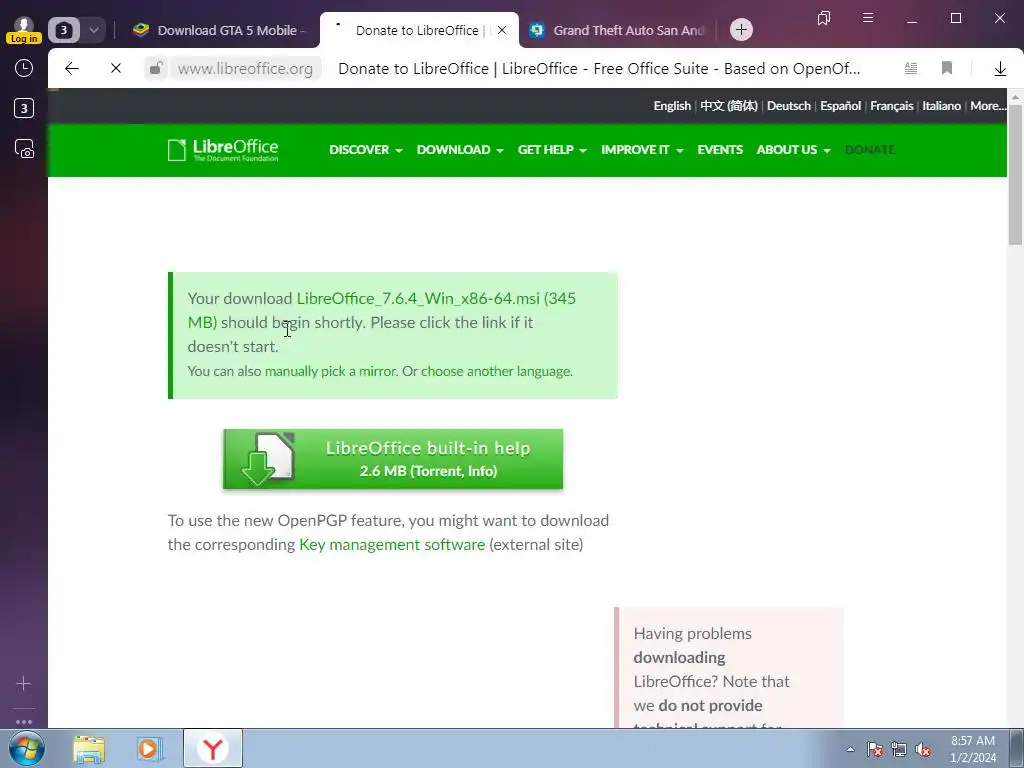Close the Donate to LibreOffice tab
The image size is (1024, 768).
pos(502,30)
